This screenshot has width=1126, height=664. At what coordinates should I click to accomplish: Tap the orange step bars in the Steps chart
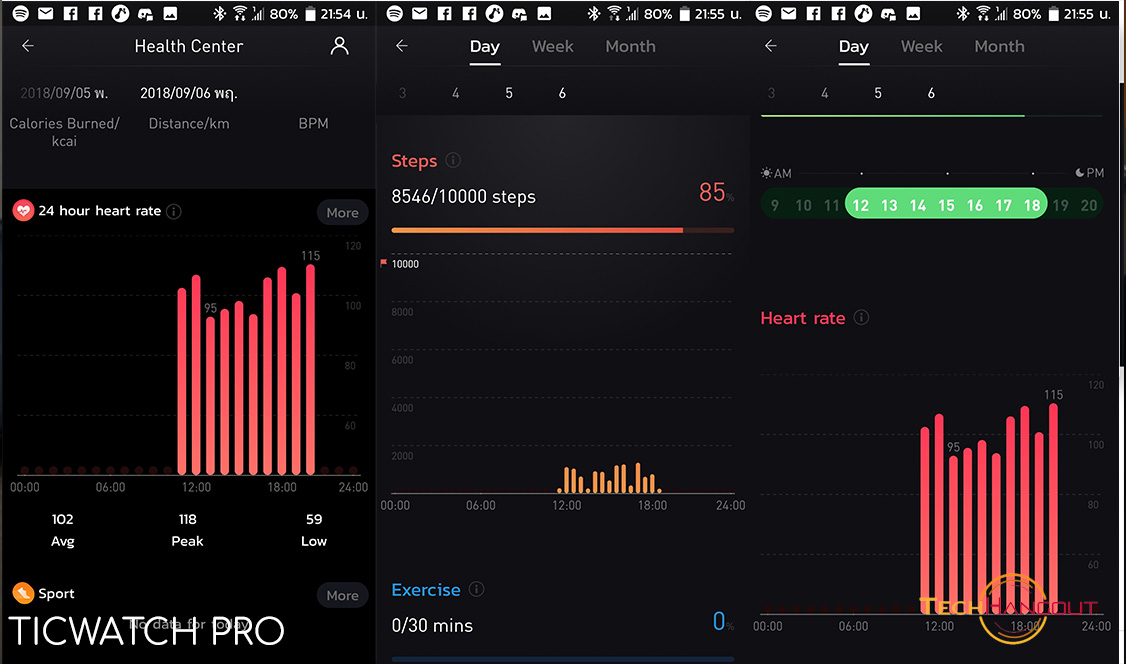point(609,478)
